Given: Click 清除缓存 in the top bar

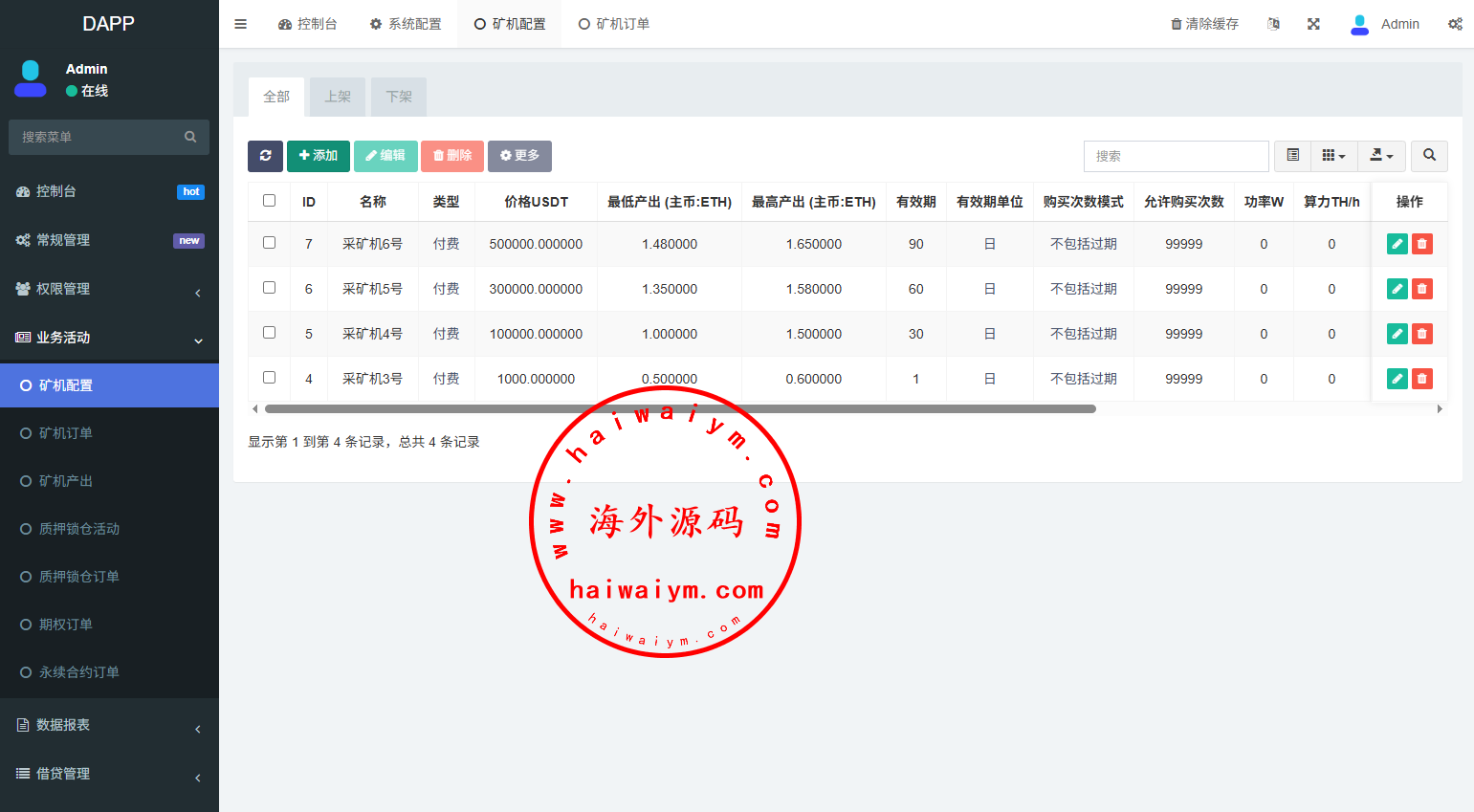Looking at the screenshot, I should click(x=1204, y=24).
